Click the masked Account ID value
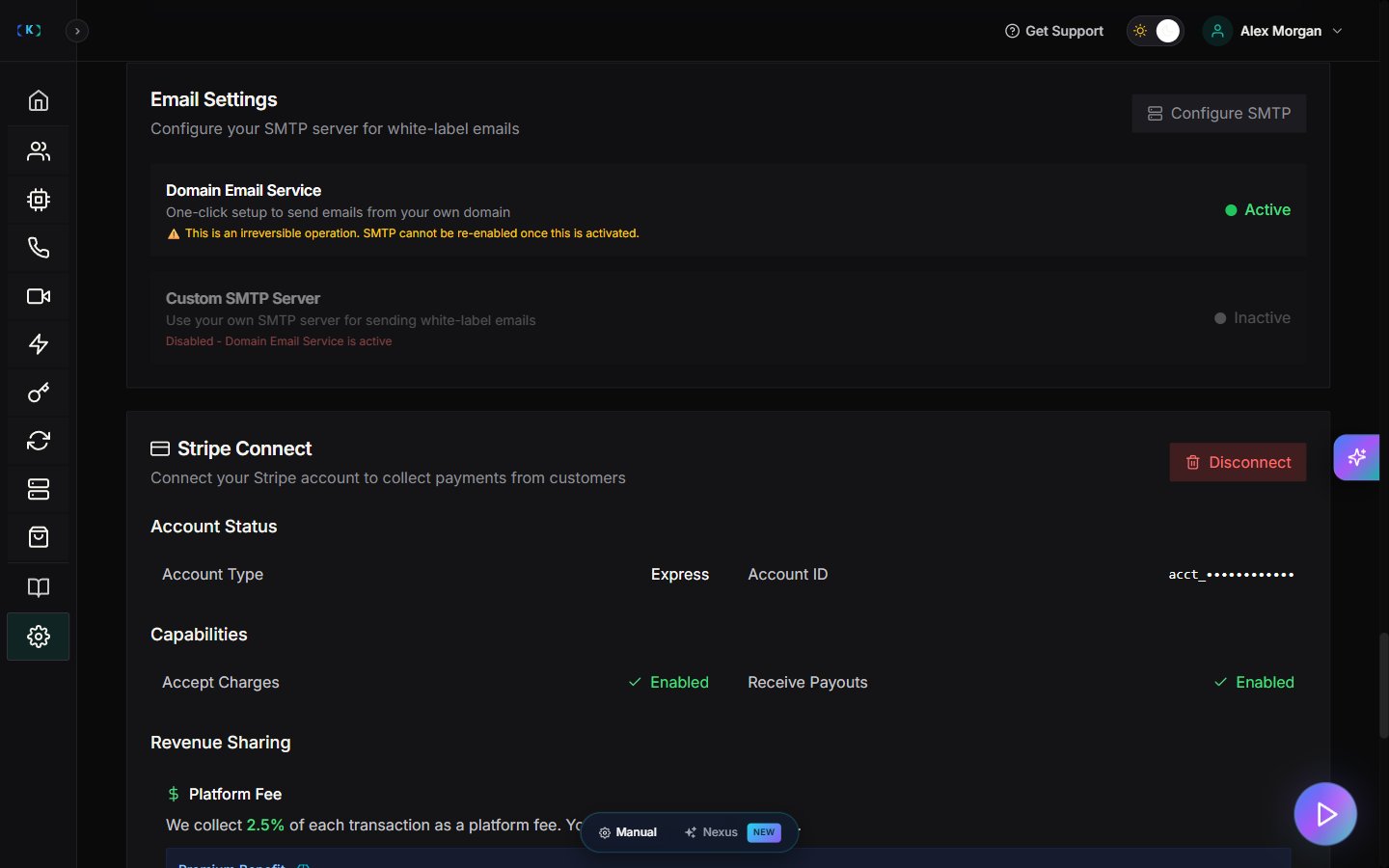 pos(1231,574)
